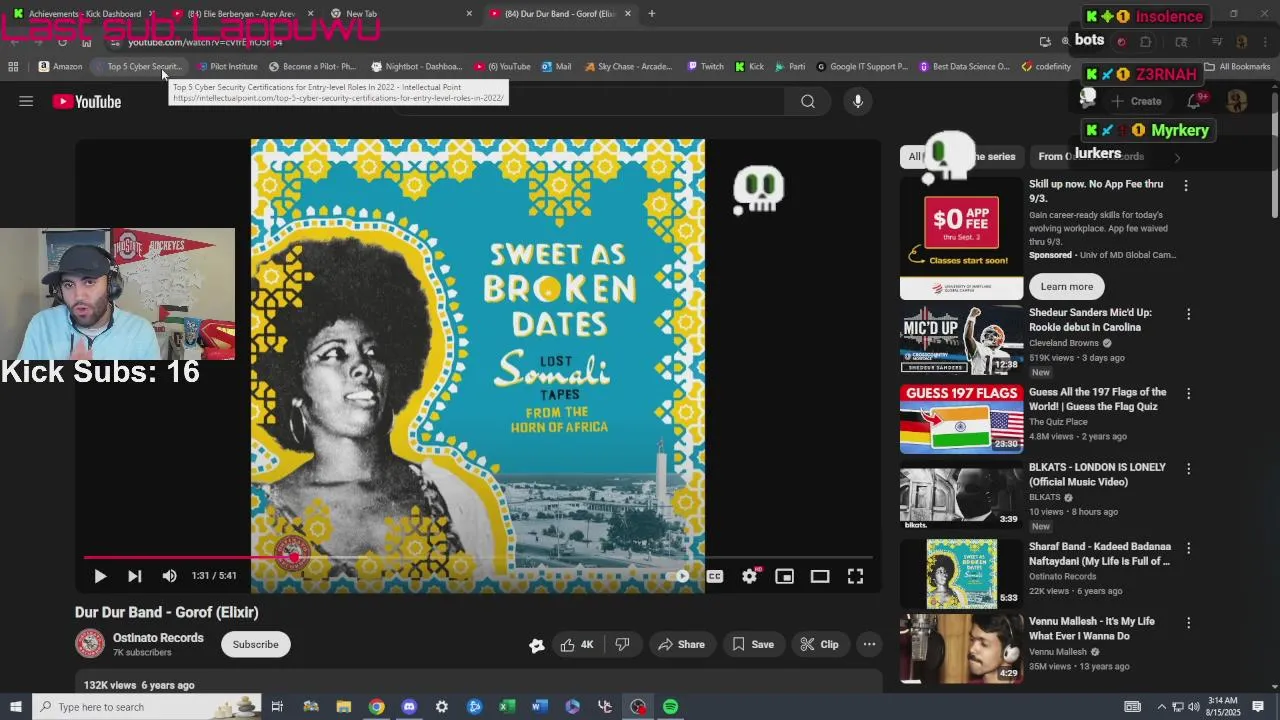
Task: Share the video
Action: (681, 644)
